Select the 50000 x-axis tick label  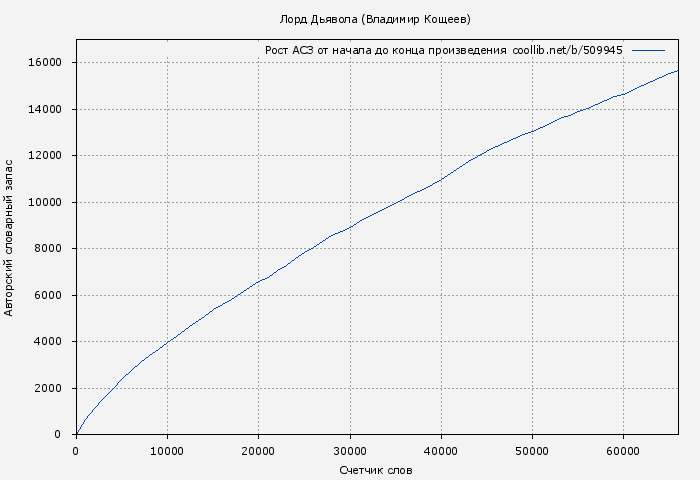(532, 451)
